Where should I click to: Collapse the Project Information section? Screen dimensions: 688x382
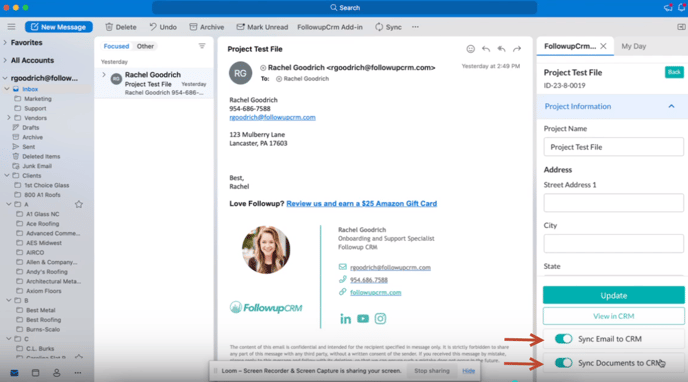tap(671, 106)
